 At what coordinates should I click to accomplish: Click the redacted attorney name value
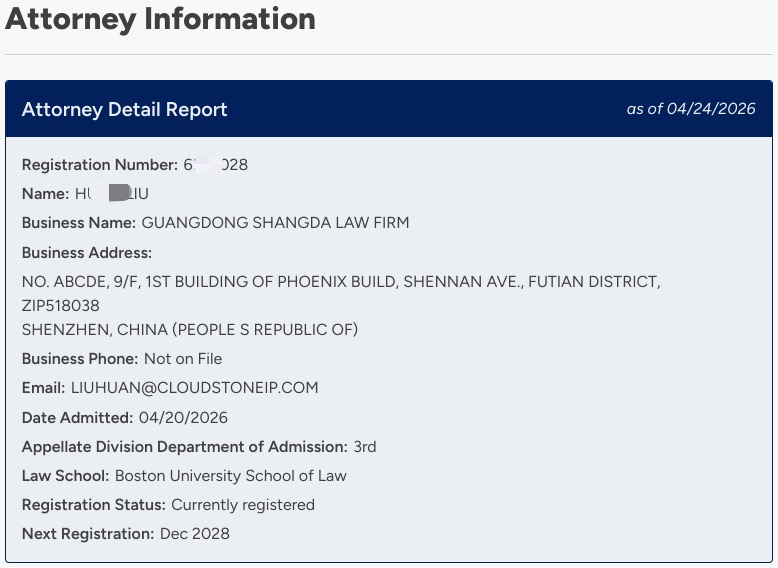point(112,193)
